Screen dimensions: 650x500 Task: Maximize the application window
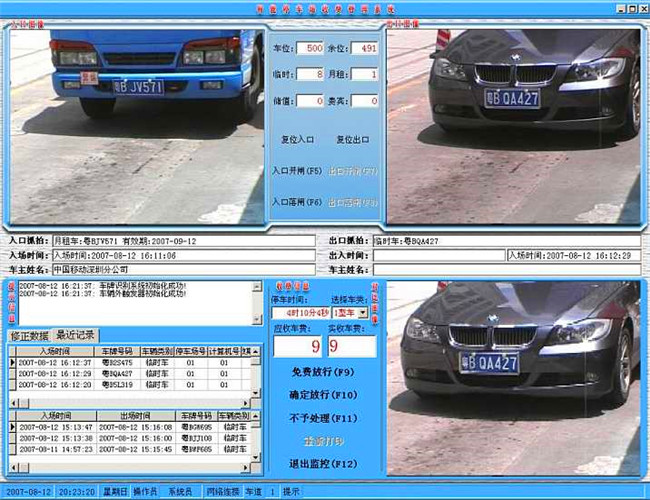point(633,8)
